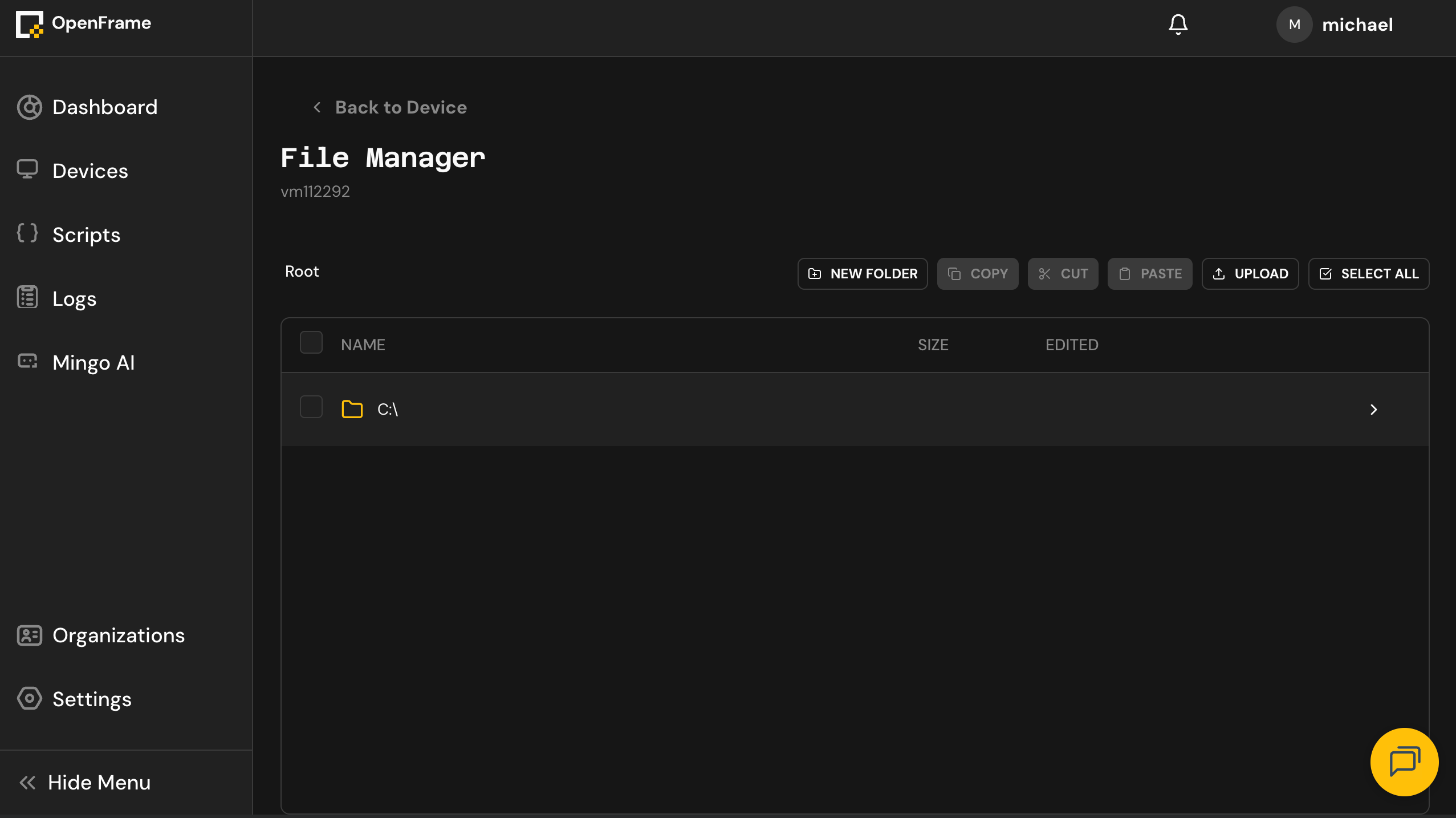Click the michael username

pyautogui.click(x=1357, y=25)
